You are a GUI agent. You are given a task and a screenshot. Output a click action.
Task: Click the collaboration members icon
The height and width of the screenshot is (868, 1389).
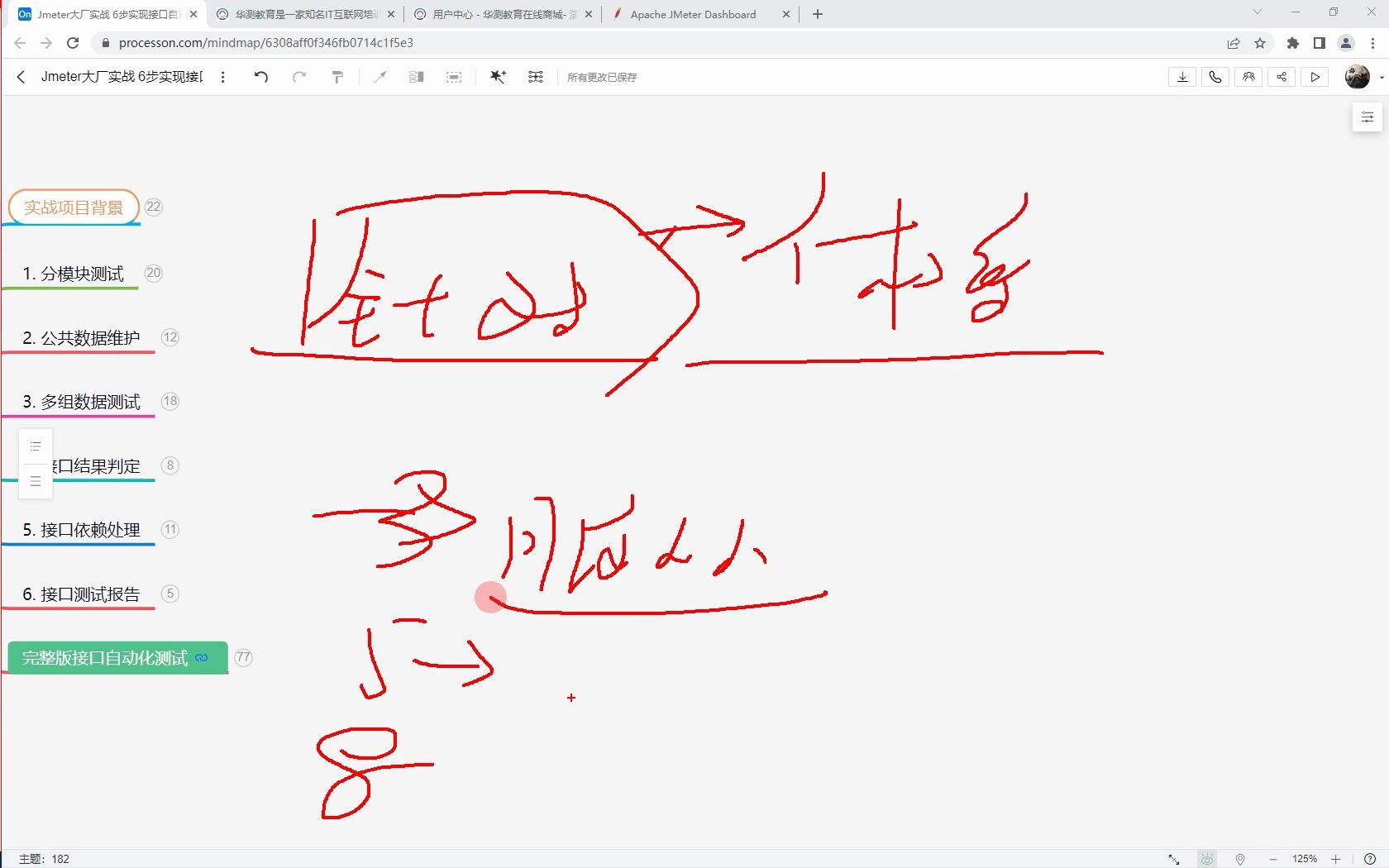tap(1248, 77)
